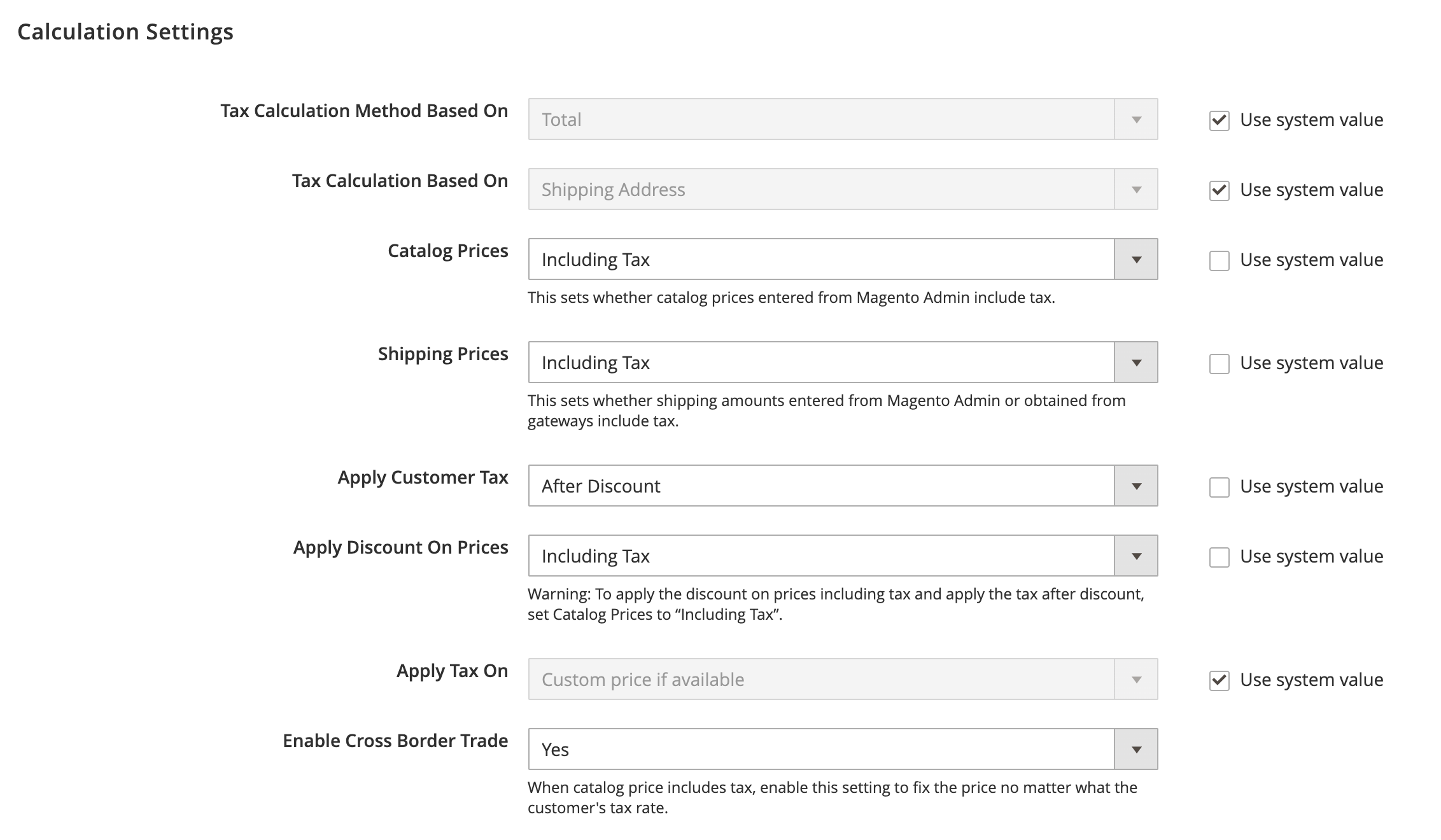Uncheck Use system value for Apply Tax On

click(1220, 681)
